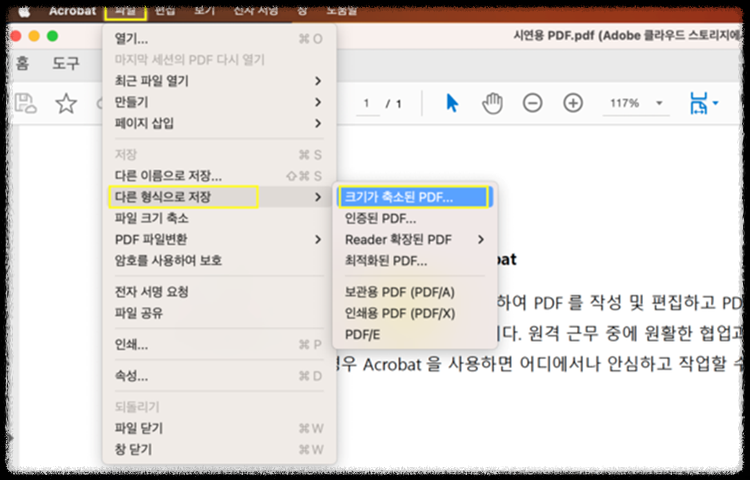Viewport: 750px width, 480px height.
Task: Expand the 페이지 삽입 submenu
Action: click(x=219, y=124)
